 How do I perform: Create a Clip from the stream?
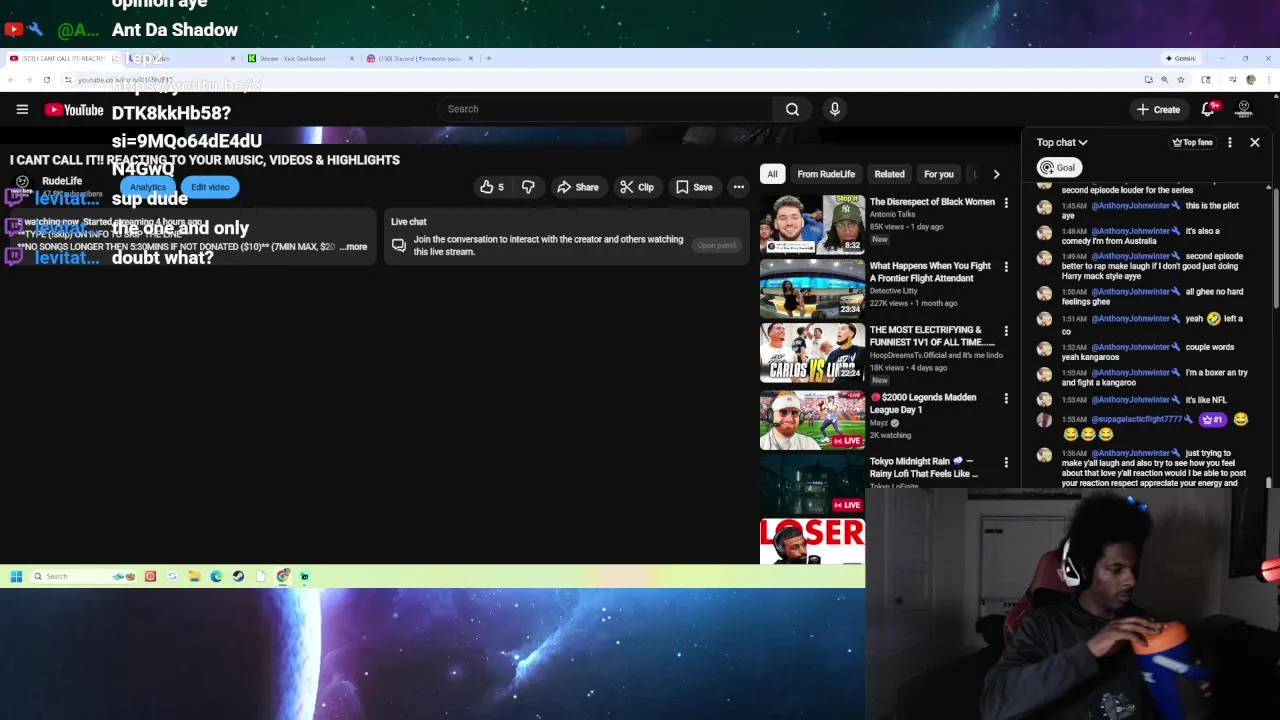pyautogui.click(x=636, y=187)
